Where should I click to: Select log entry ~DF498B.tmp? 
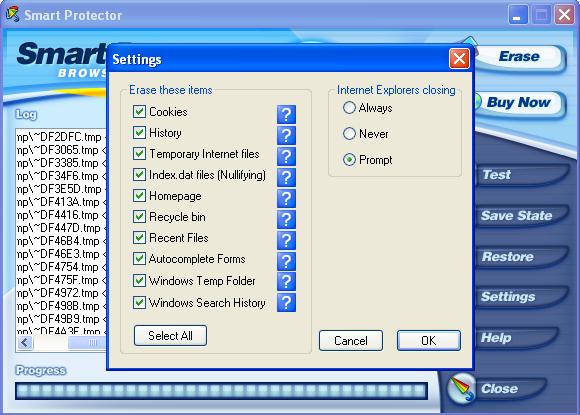tap(61, 306)
